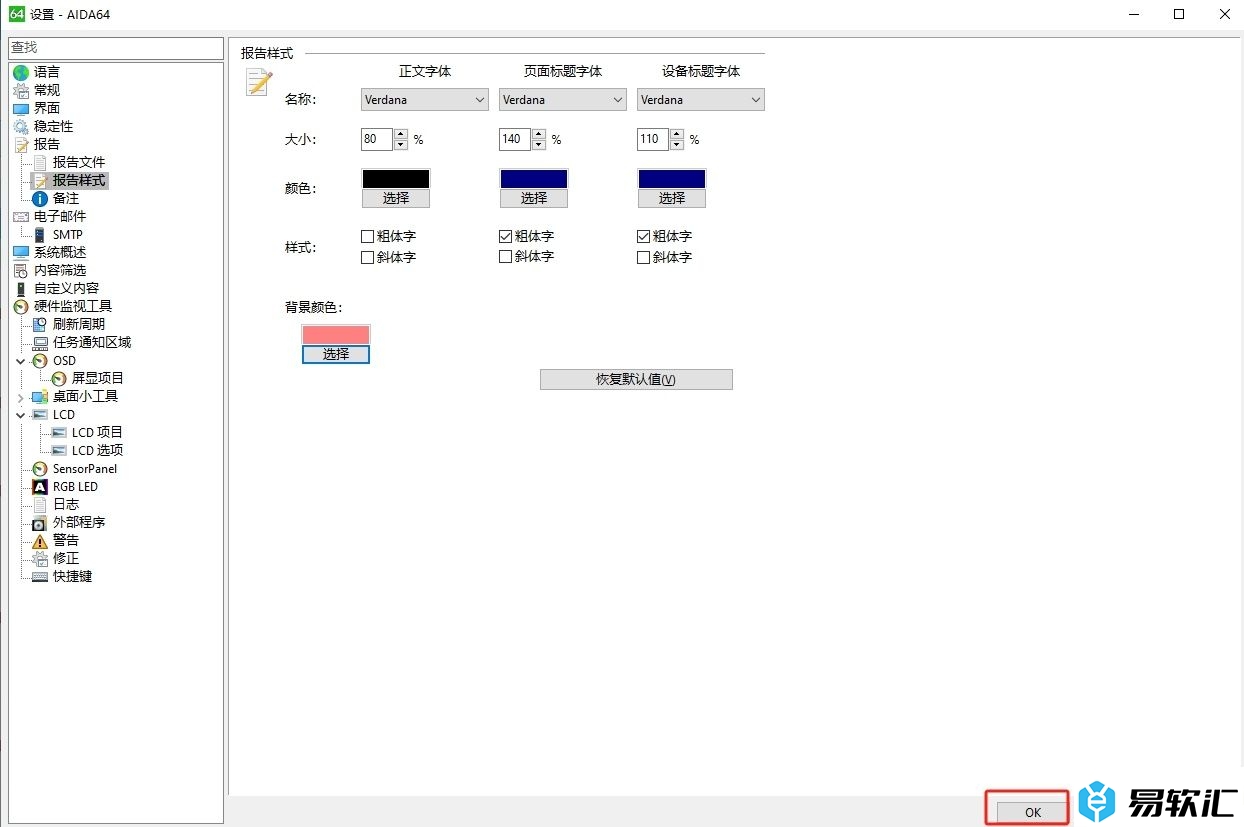Click the camera icon beside 外部程序
The width and height of the screenshot is (1244, 827).
[x=40, y=522]
